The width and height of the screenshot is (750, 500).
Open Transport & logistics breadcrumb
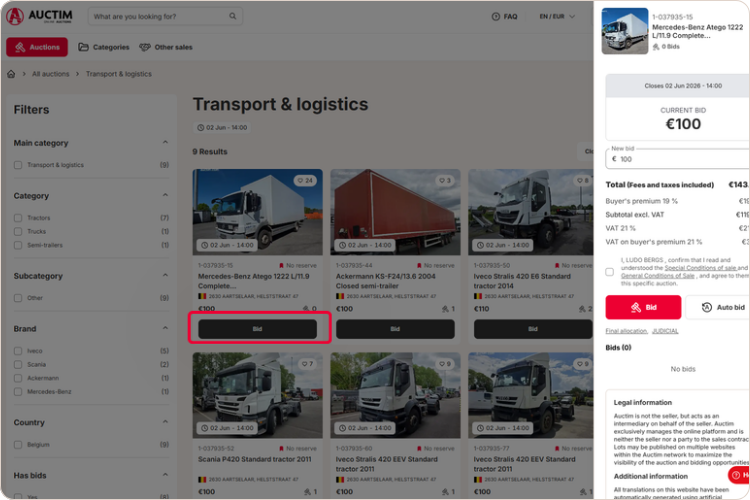119,74
